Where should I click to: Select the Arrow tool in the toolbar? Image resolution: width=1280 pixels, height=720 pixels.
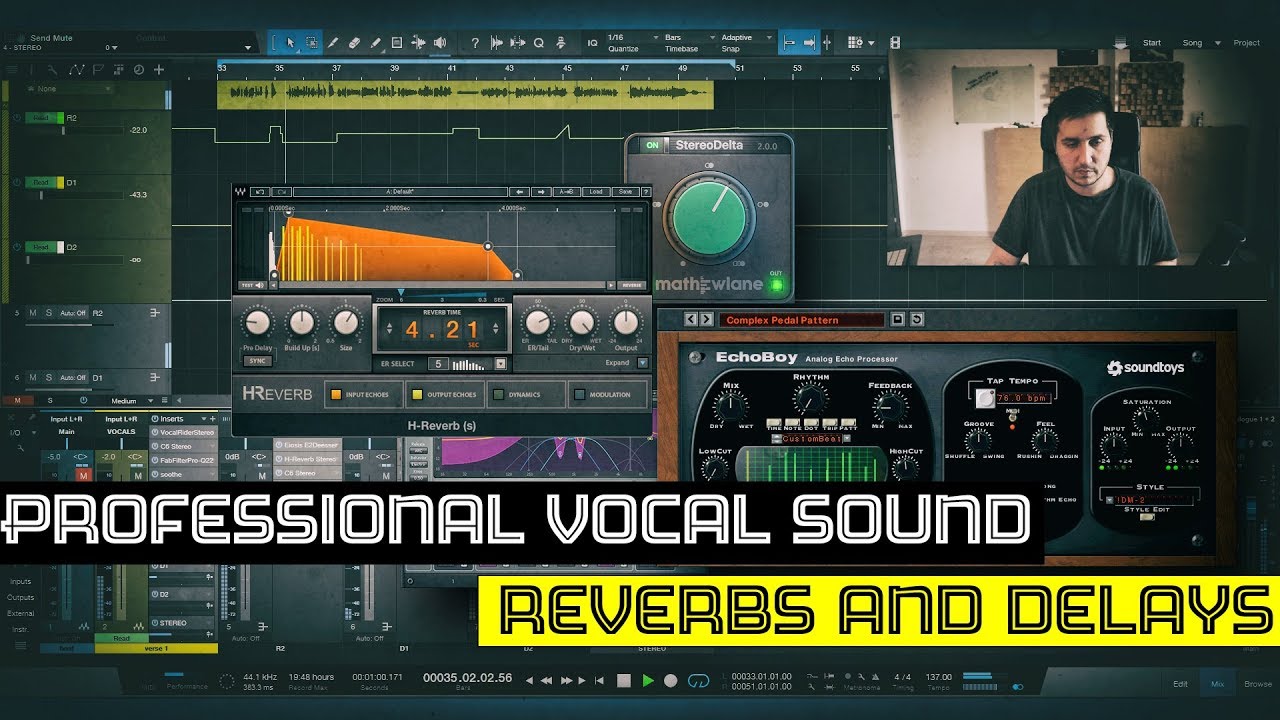290,43
